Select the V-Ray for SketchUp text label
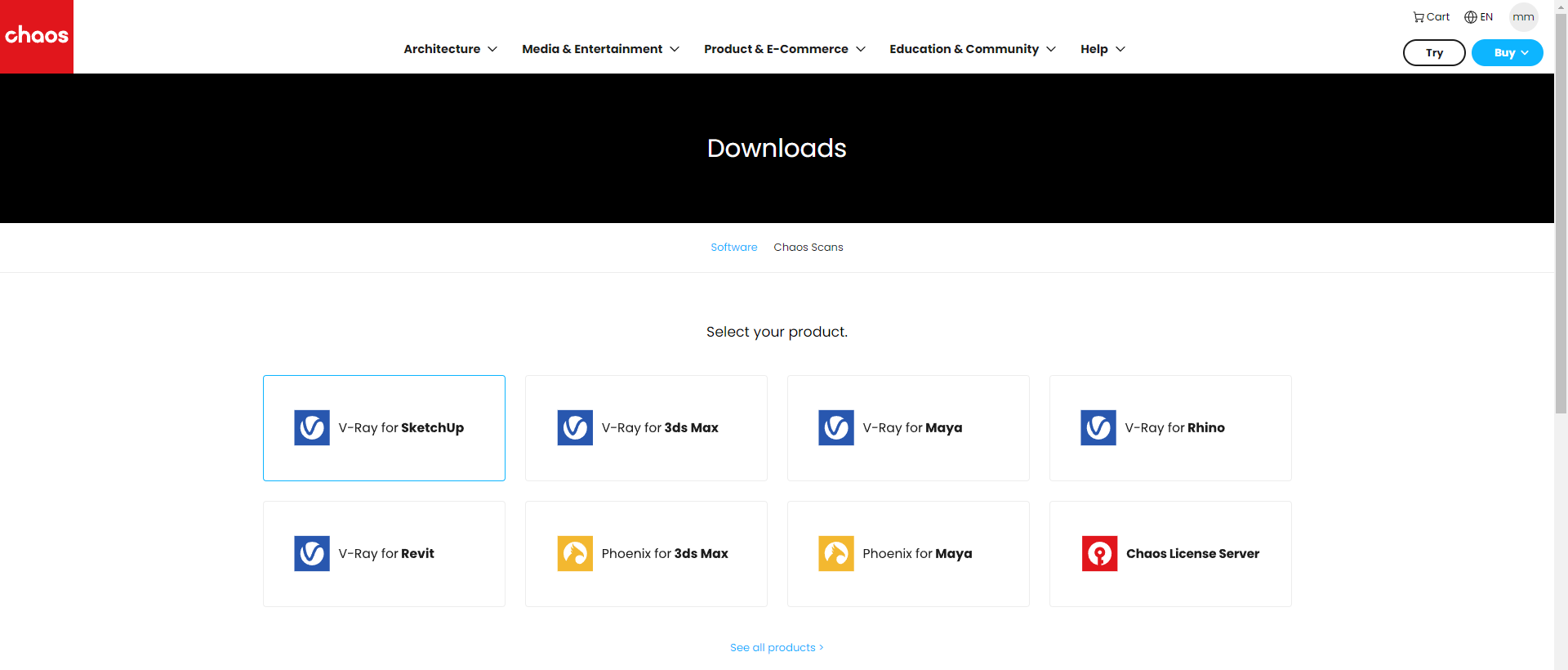Screen dimensions: 1568x670 (x=401, y=427)
